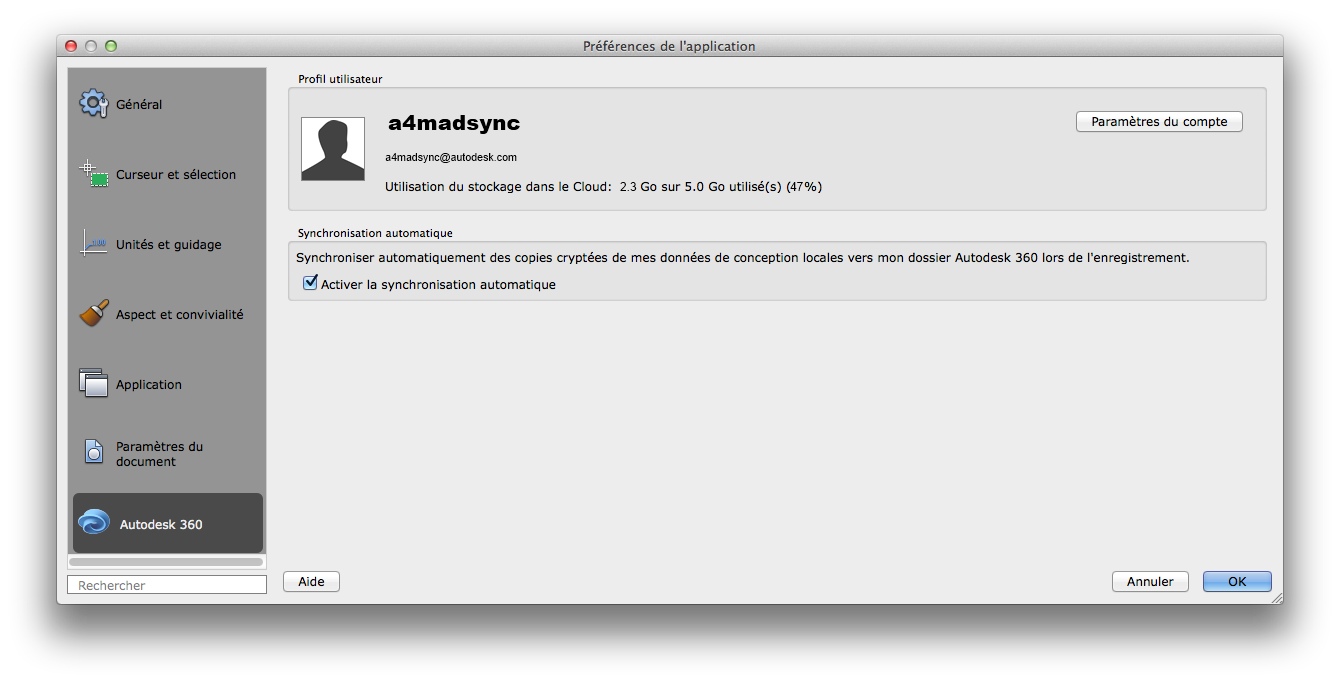Screen dimensions: 1340x683
Task: Click the Général gear icon
Action: pyautogui.click(x=93, y=103)
